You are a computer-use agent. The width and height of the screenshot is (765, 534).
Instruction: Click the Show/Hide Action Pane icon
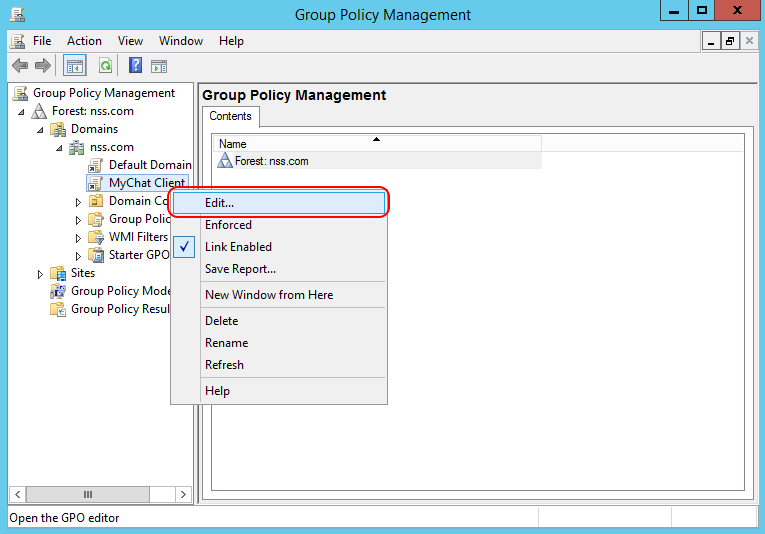coord(159,66)
